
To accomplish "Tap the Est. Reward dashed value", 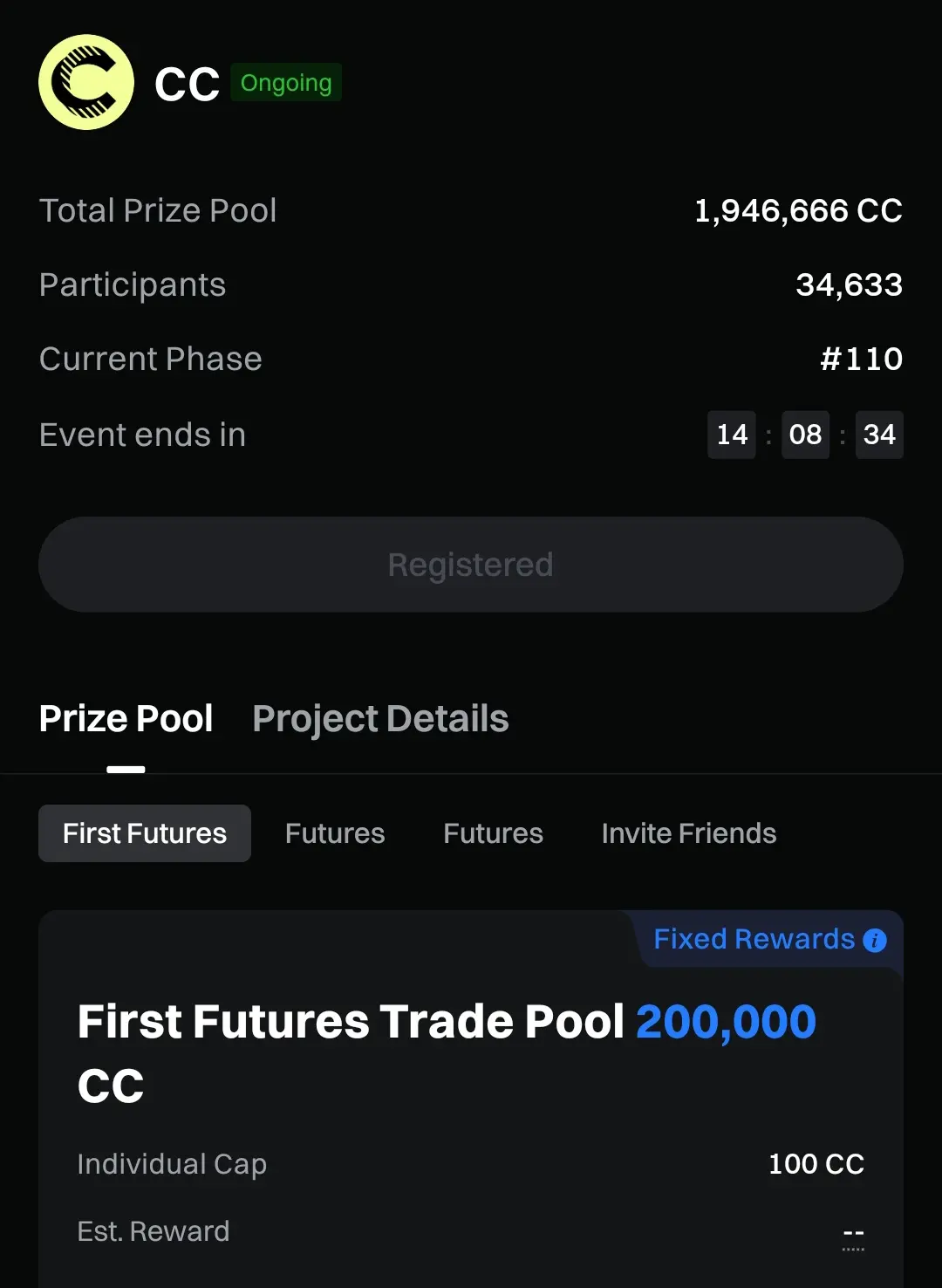I will coord(853,1233).
